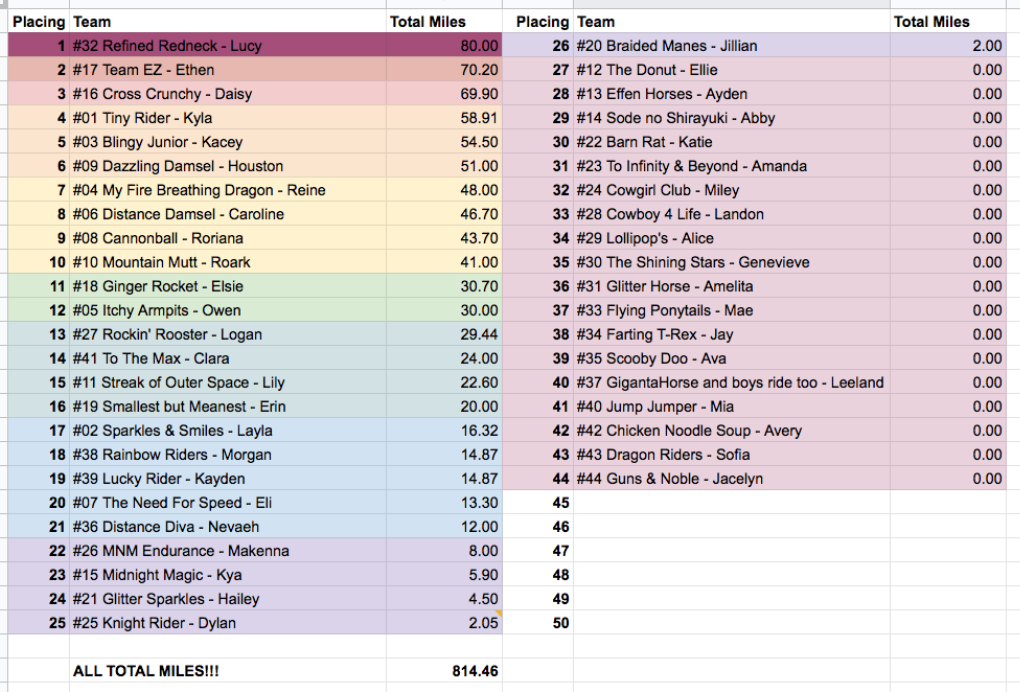Image resolution: width=1020 pixels, height=692 pixels.
Task: Select '#15 Midnight Magic - Kya' cell
Action: pos(228,575)
